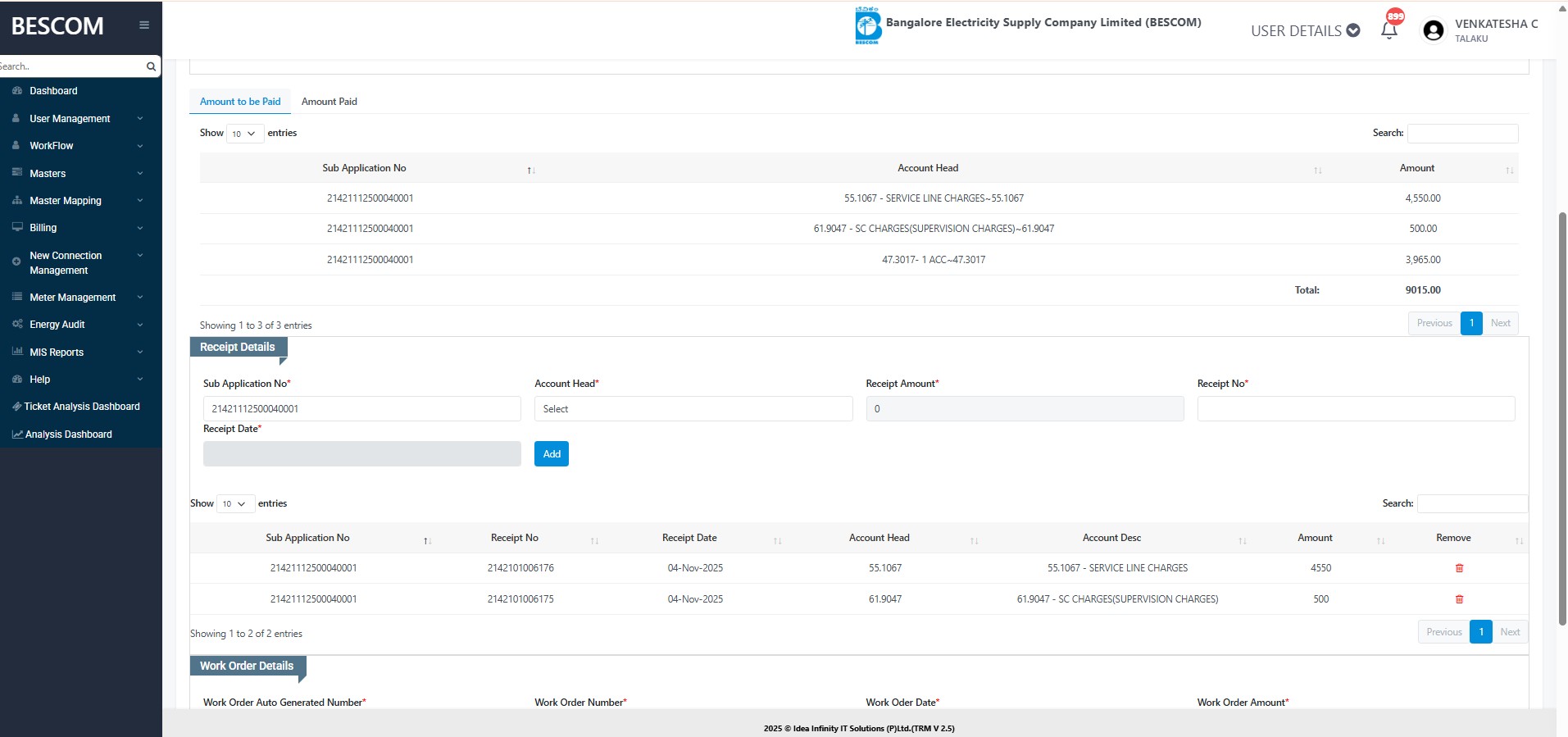Click the WorkFlow sidebar icon
This screenshot has width=1568, height=737.
pyautogui.click(x=16, y=145)
